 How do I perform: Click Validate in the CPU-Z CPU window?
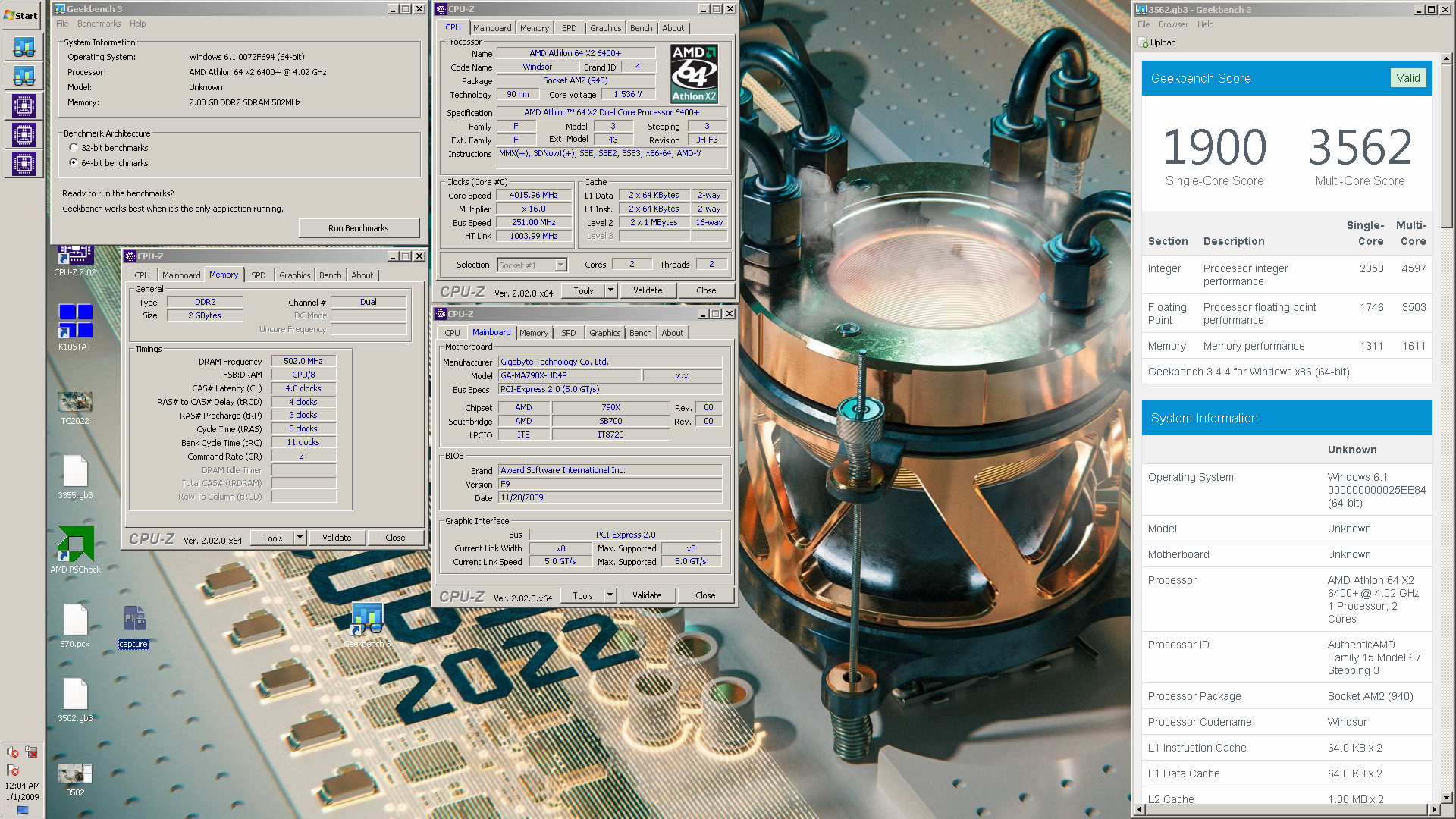pos(648,290)
